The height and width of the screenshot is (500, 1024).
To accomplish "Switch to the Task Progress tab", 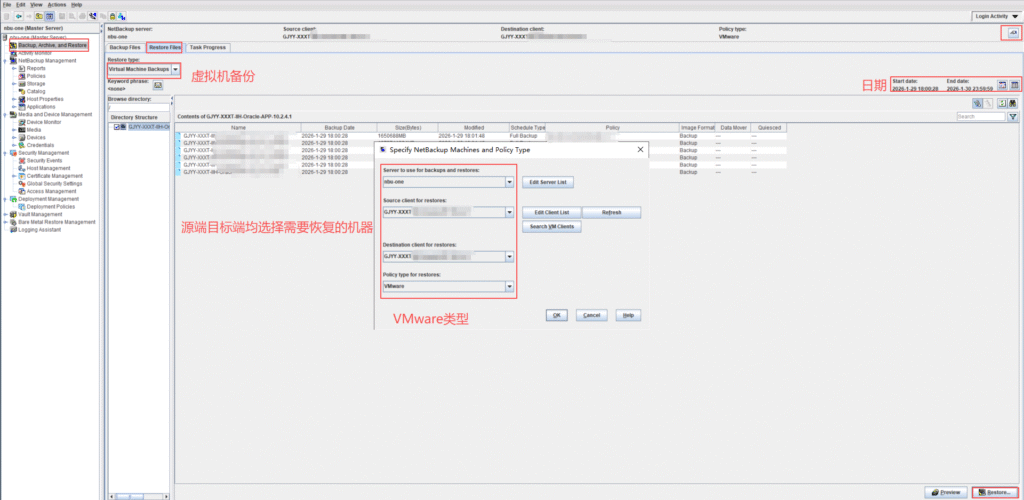I will [208, 47].
